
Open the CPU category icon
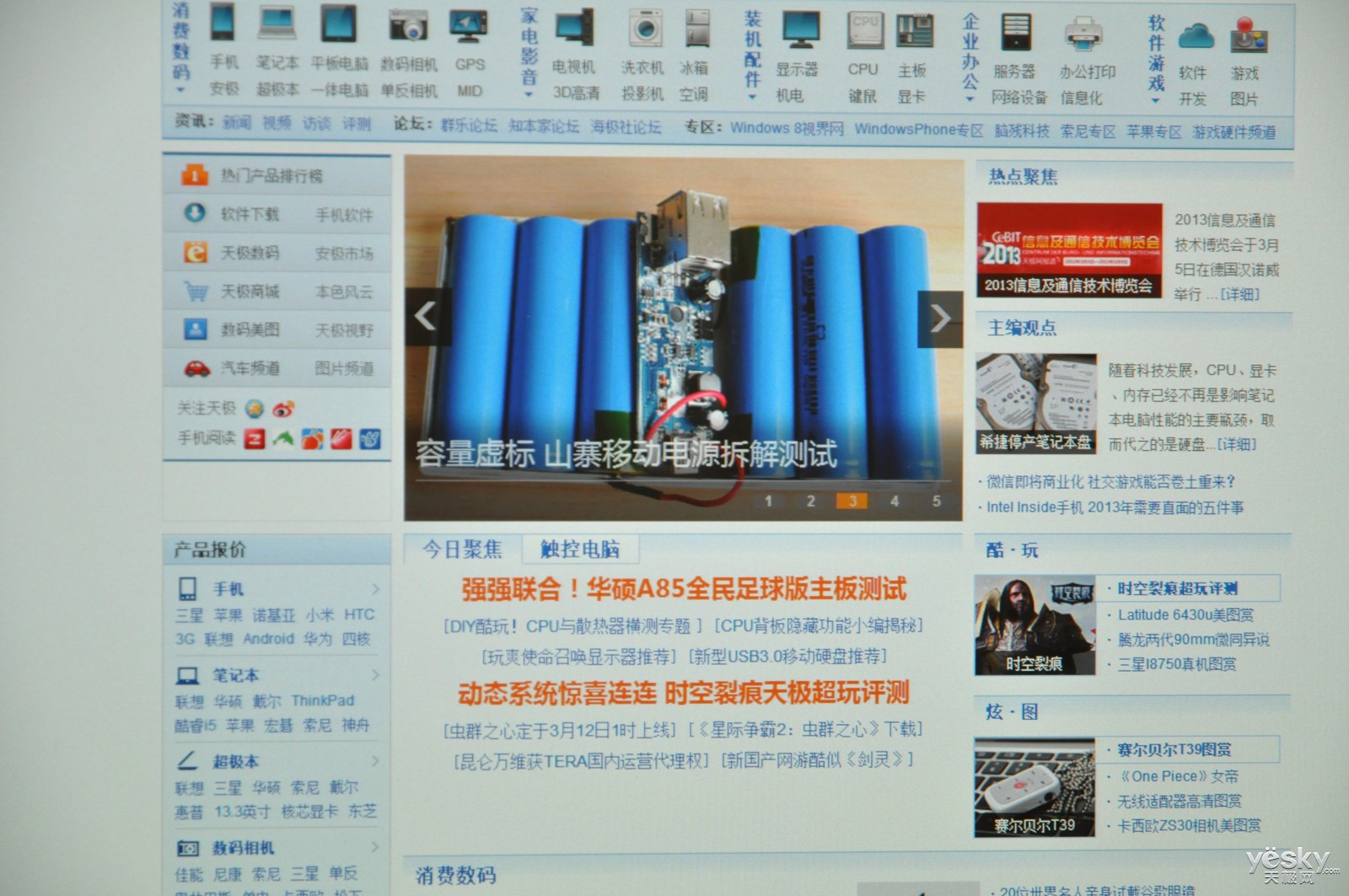click(x=865, y=31)
